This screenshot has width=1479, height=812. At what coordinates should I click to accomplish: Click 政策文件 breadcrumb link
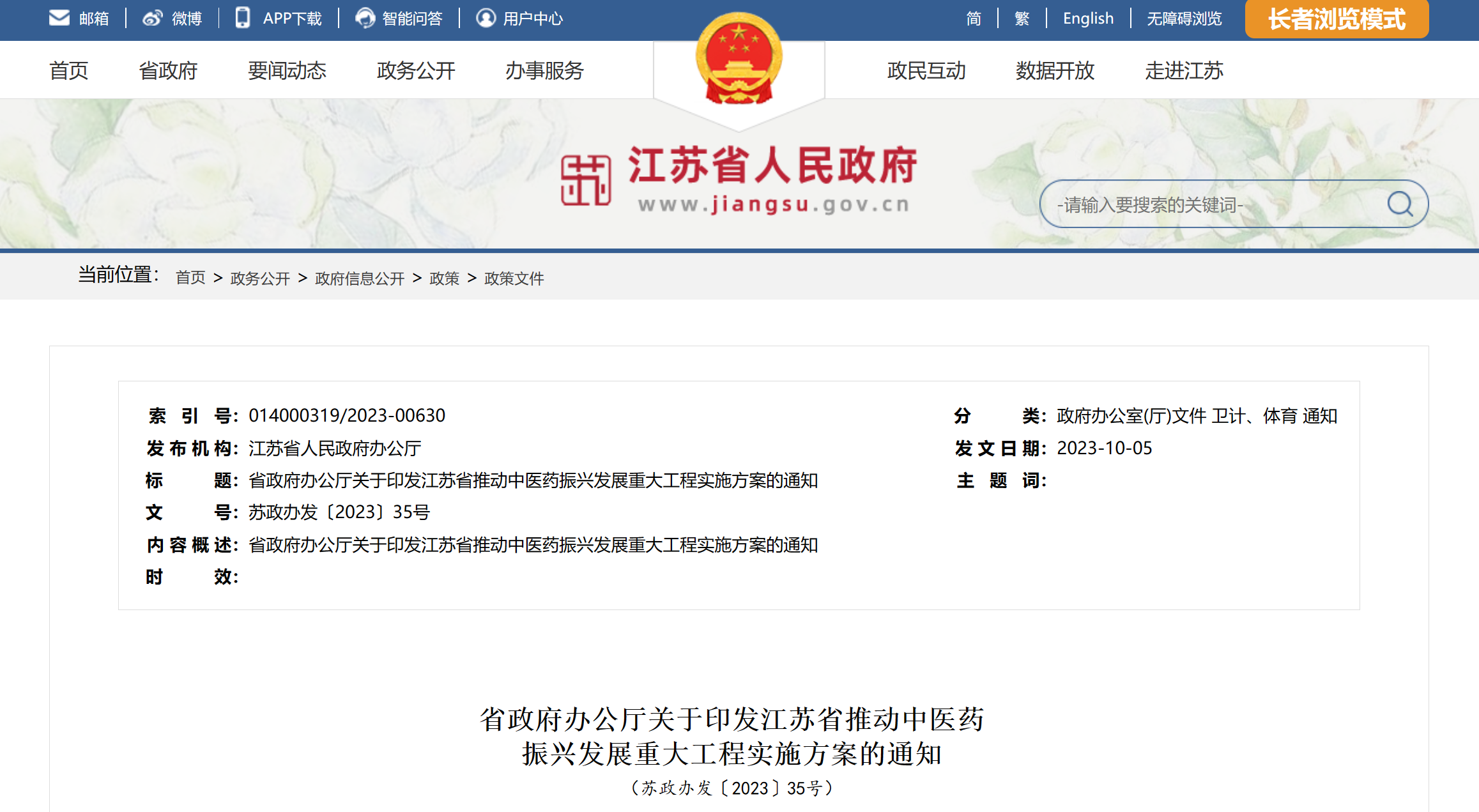514,278
